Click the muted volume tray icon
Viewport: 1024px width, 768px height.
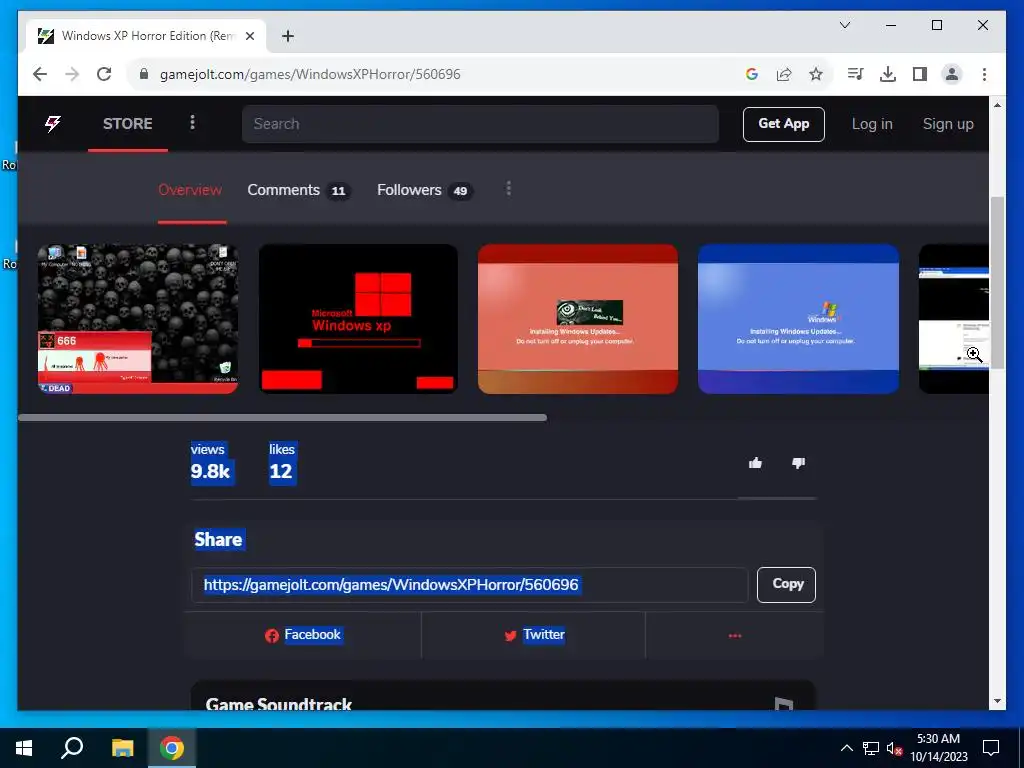894,748
